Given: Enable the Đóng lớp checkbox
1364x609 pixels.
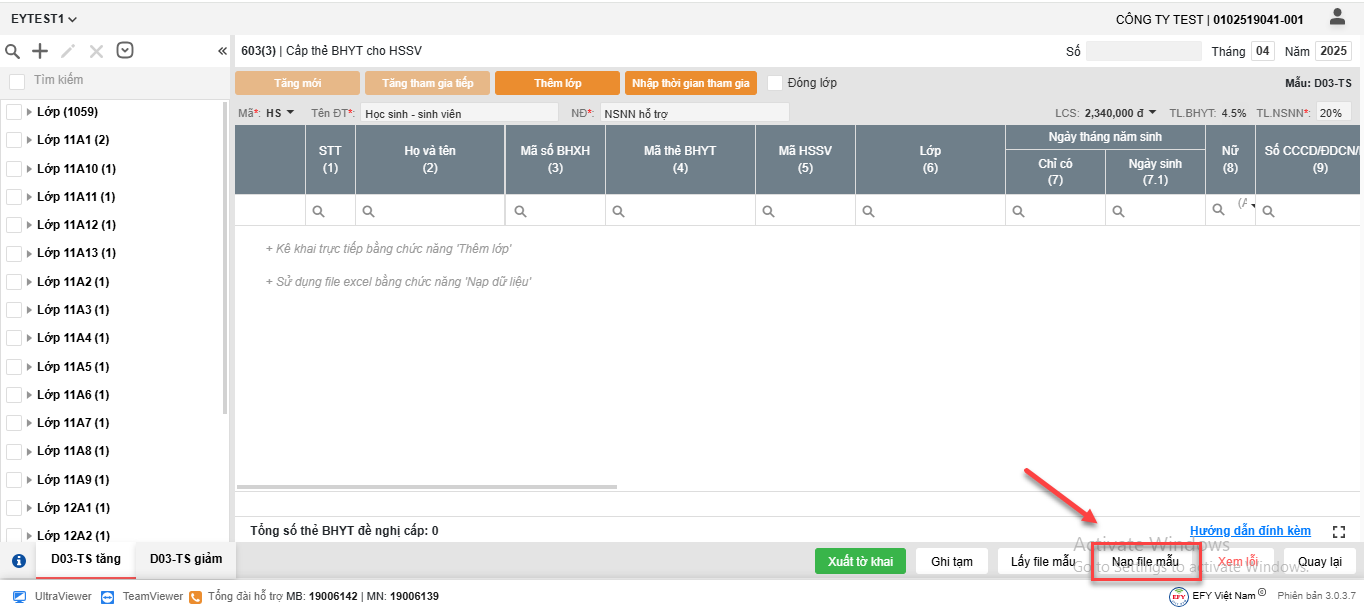Looking at the screenshot, I should (x=775, y=83).
